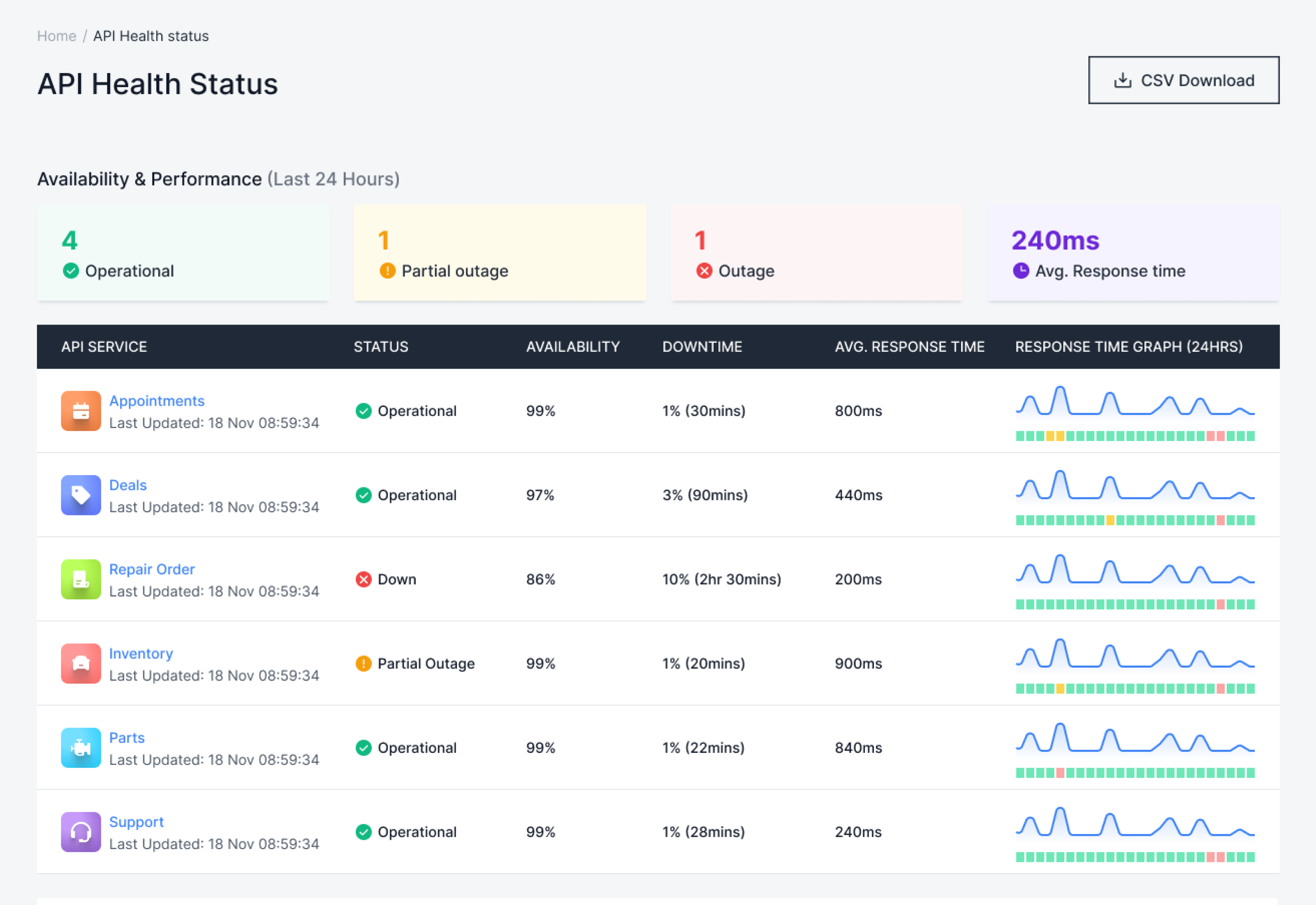Select the Partial outage summary card

pyautogui.click(x=500, y=252)
